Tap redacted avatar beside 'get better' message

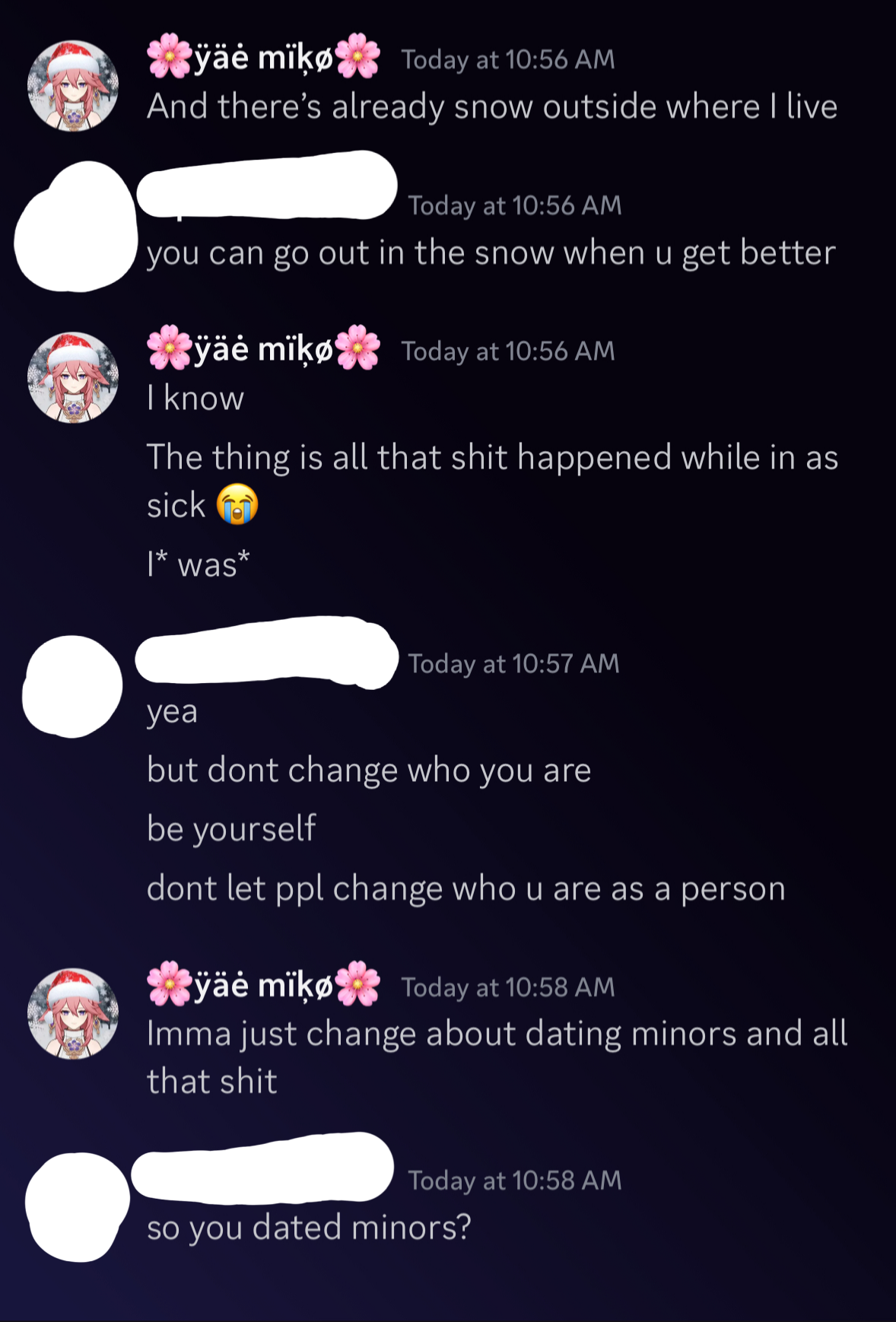click(75, 227)
